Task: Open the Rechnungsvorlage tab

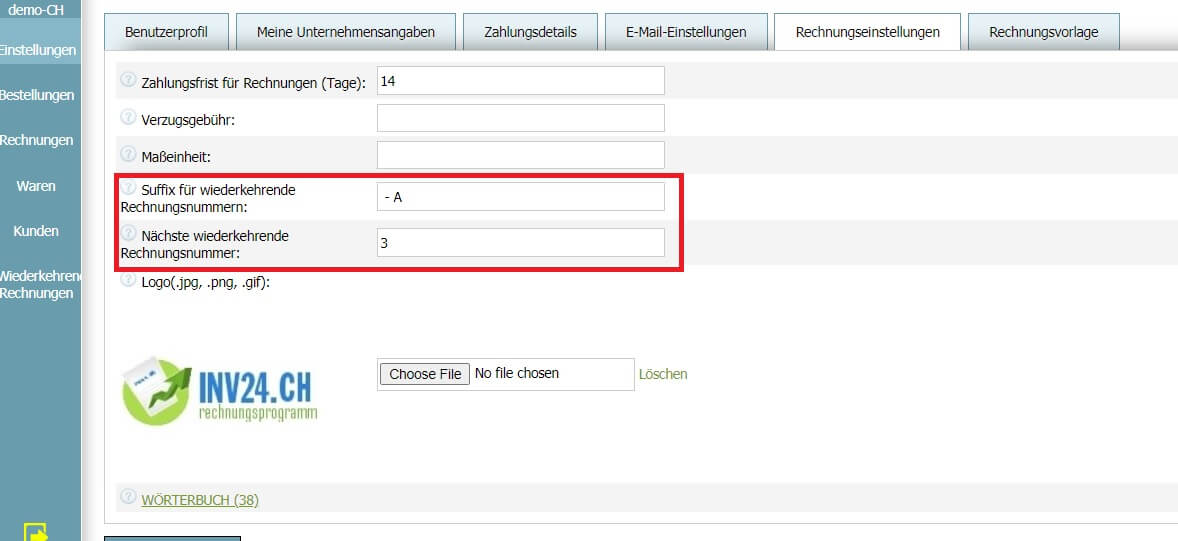Action: click(1043, 32)
